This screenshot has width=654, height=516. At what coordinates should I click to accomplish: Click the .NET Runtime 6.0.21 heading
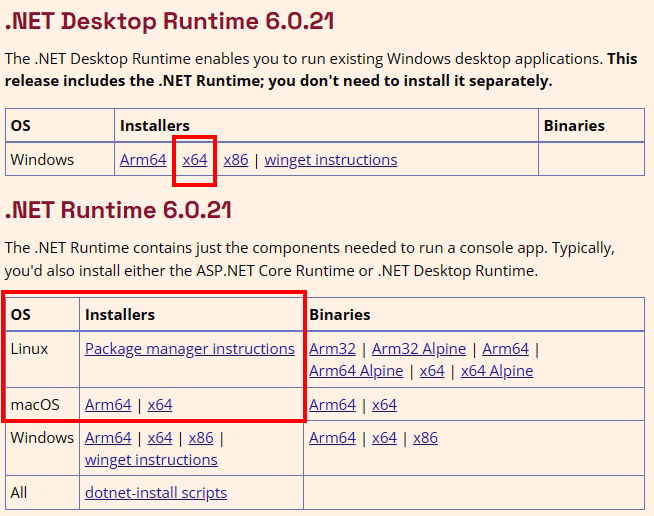tap(118, 210)
